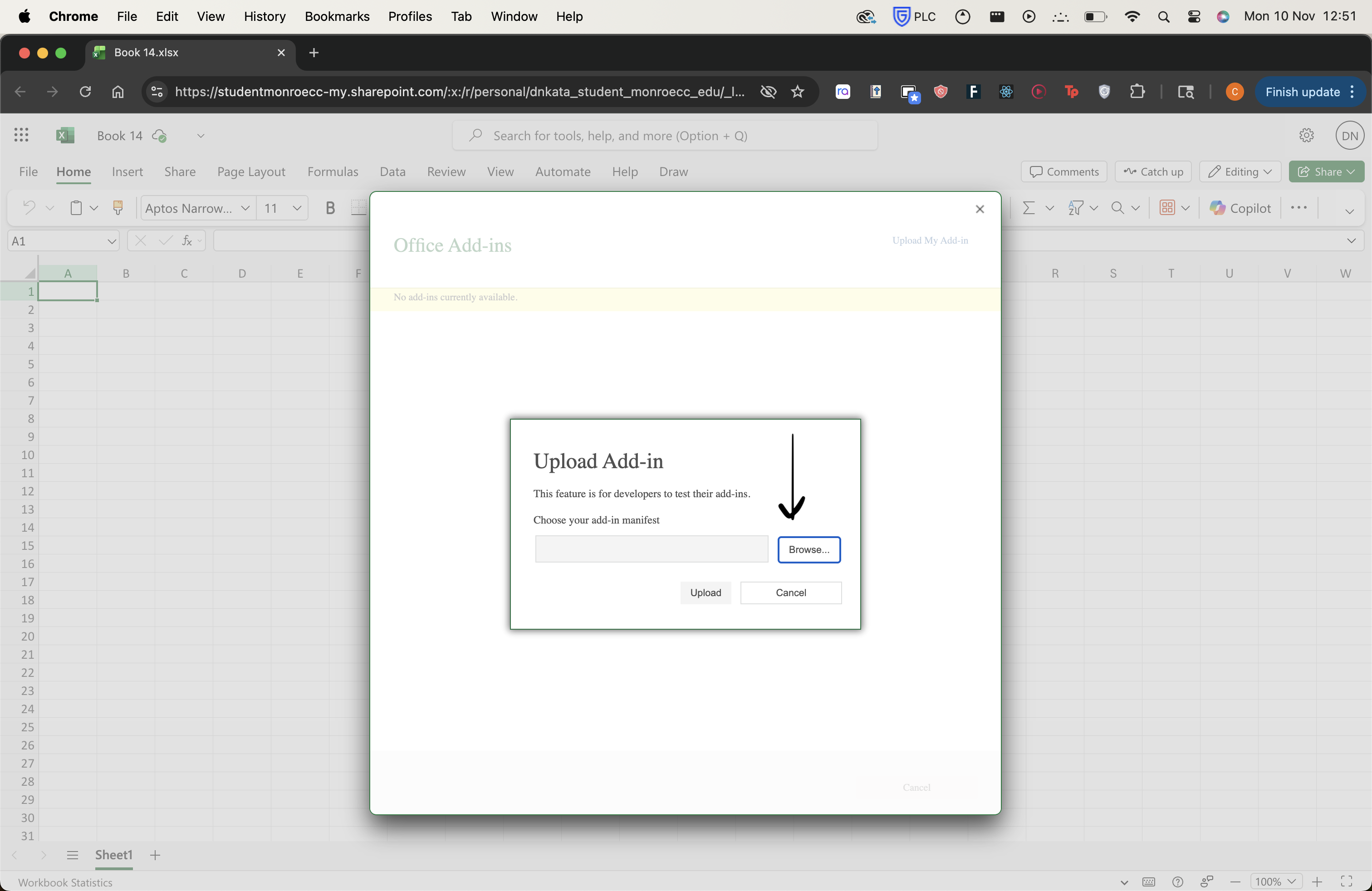Click the AutoSum sigma icon
The height and width of the screenshot is (891, 1372).
tap(1029, 207)
